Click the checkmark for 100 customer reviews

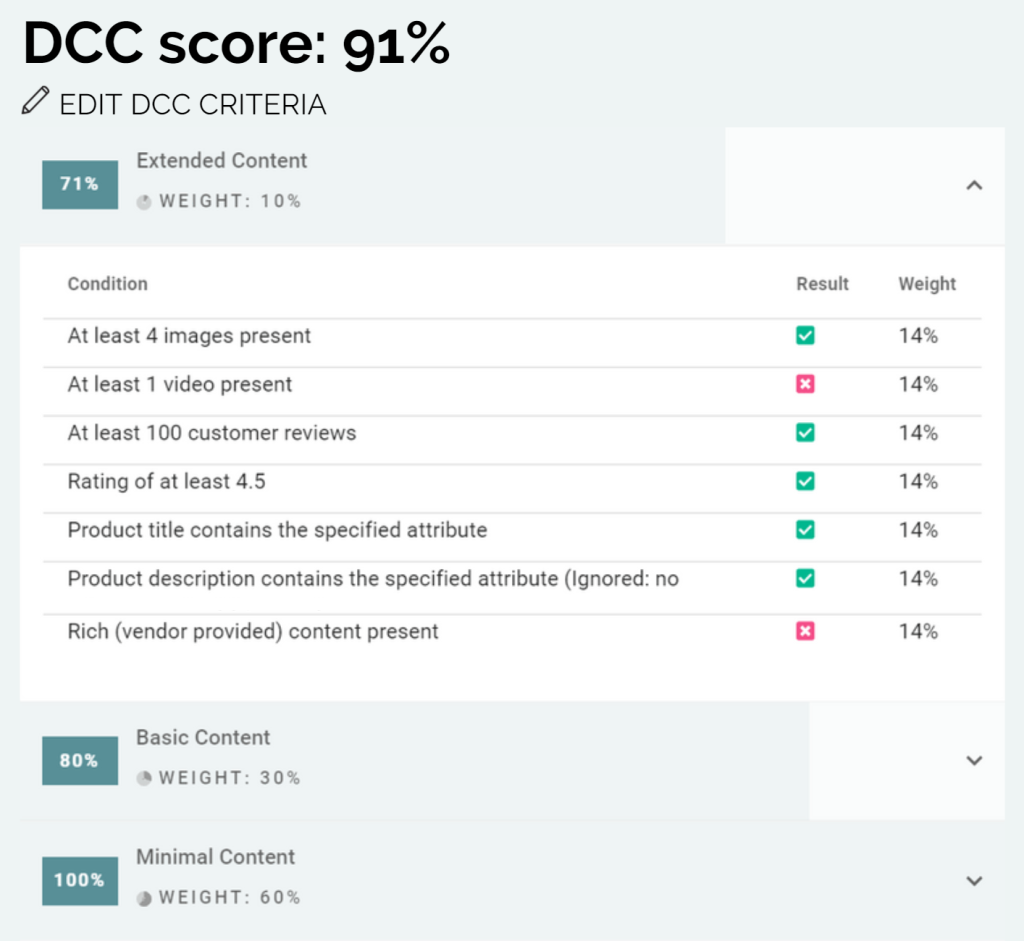coord(805,433)
